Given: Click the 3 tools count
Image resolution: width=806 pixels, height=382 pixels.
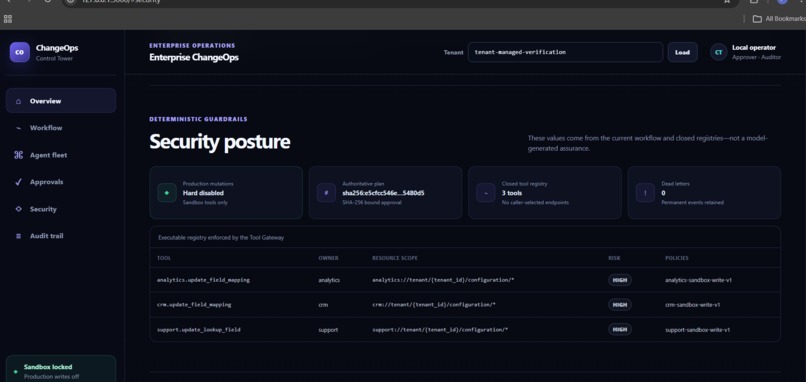Looking at the screenshot, I should (512, 193).
